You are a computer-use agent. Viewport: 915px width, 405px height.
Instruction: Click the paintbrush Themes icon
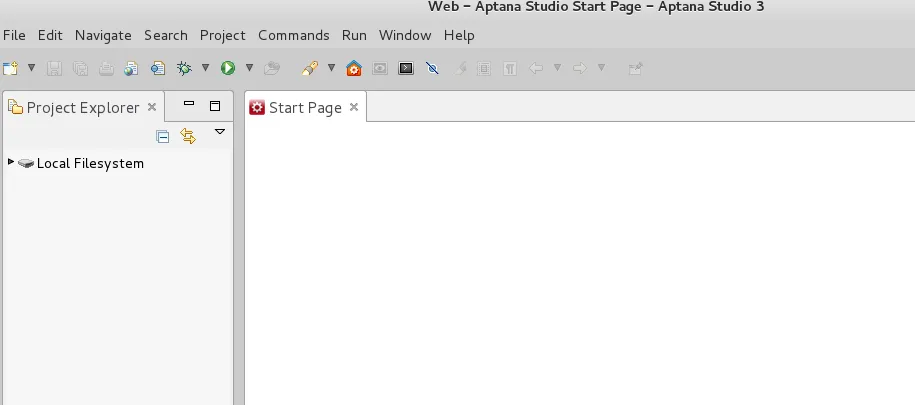click(310, 68)
